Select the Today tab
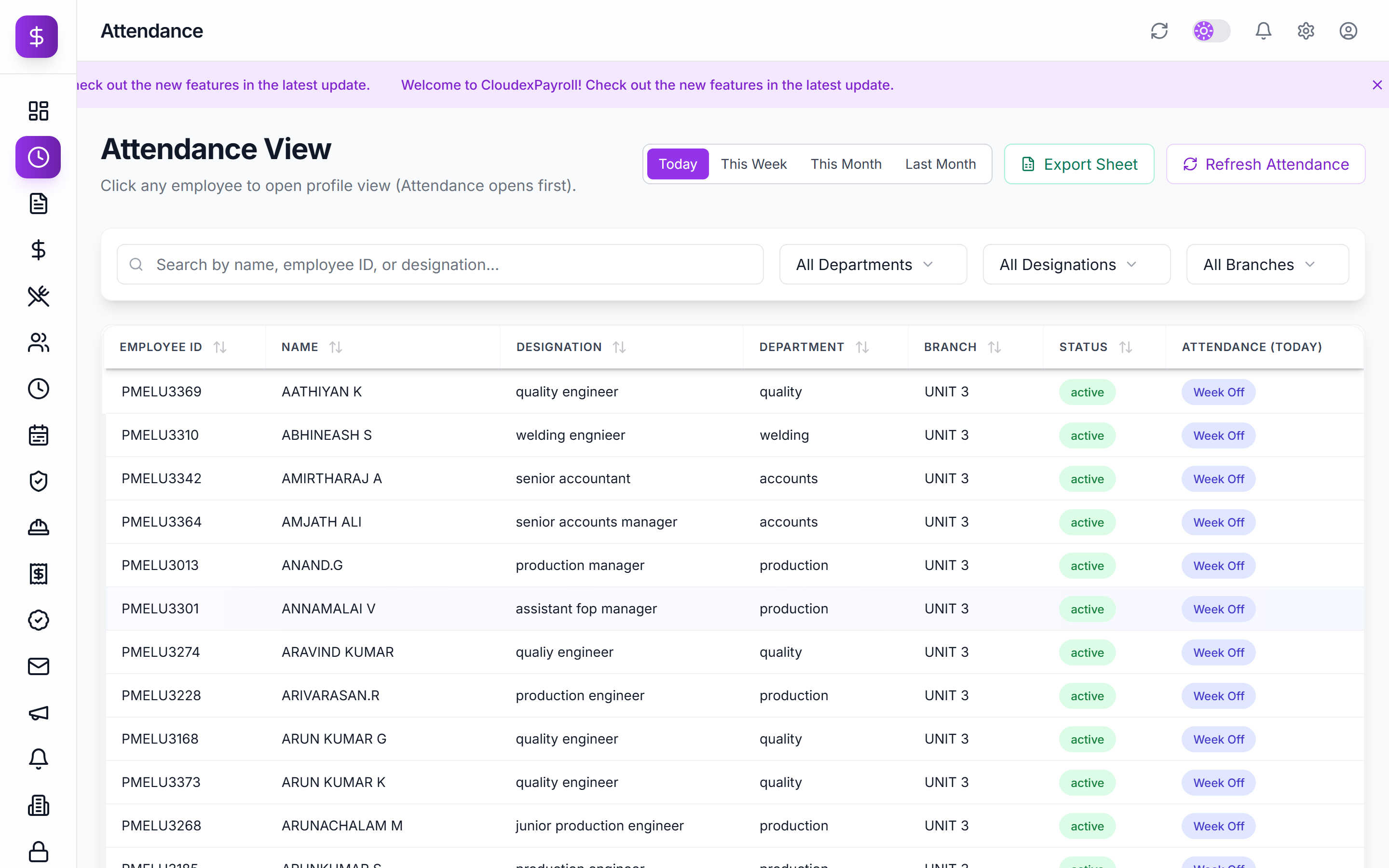Image resolution: width=1389 pixels, height=868 pixels. click(x=678, y=164)
